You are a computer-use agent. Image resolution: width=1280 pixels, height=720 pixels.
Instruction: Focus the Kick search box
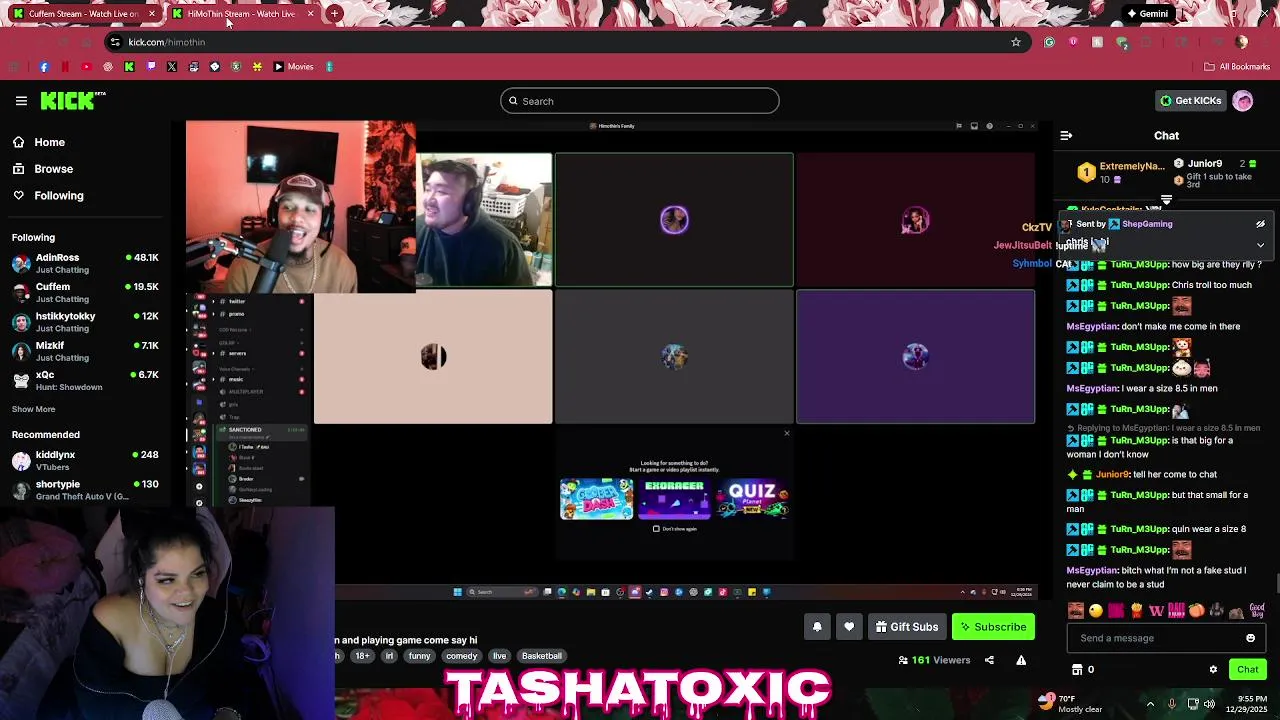[640, 101]
